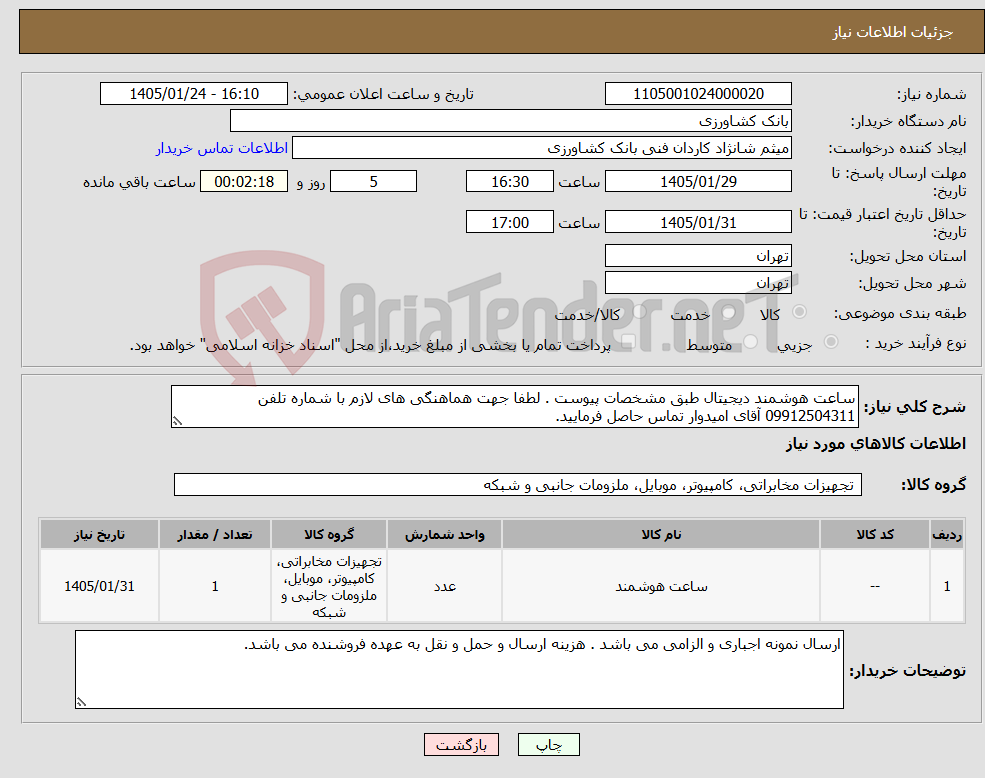The image size is (985, 778).
Task: Select the کالا radio button
Action: [800, 312]
